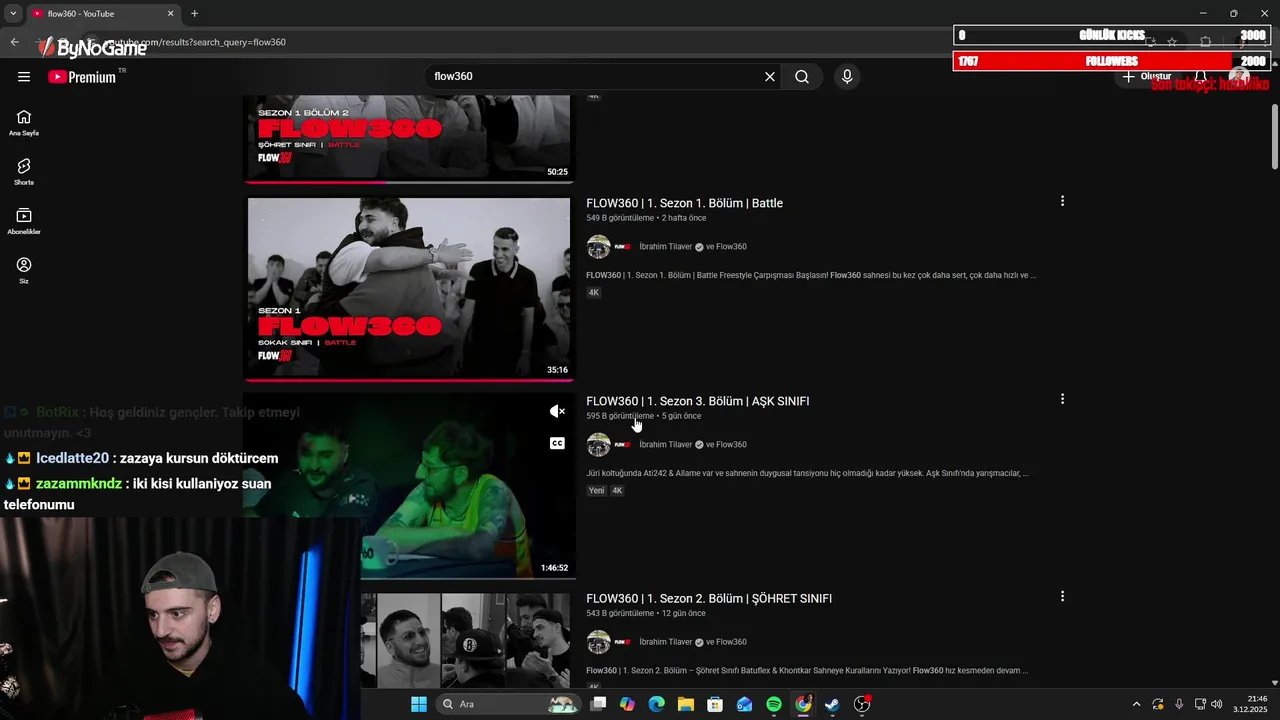Launch Copilot from the taskbar
Viewport: 1280px width, 720px height.
coord(627,704)
